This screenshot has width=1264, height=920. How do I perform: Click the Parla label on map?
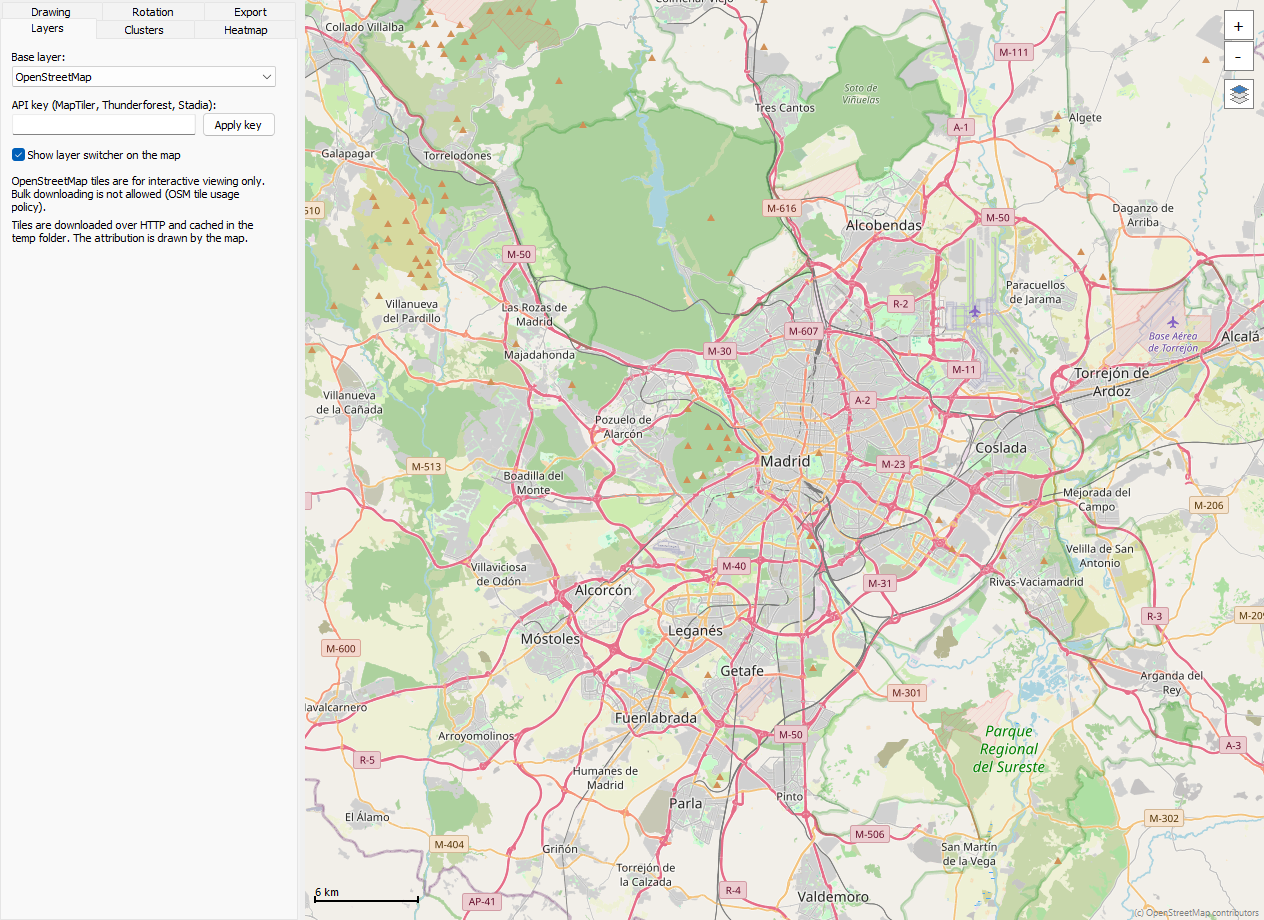686,803
